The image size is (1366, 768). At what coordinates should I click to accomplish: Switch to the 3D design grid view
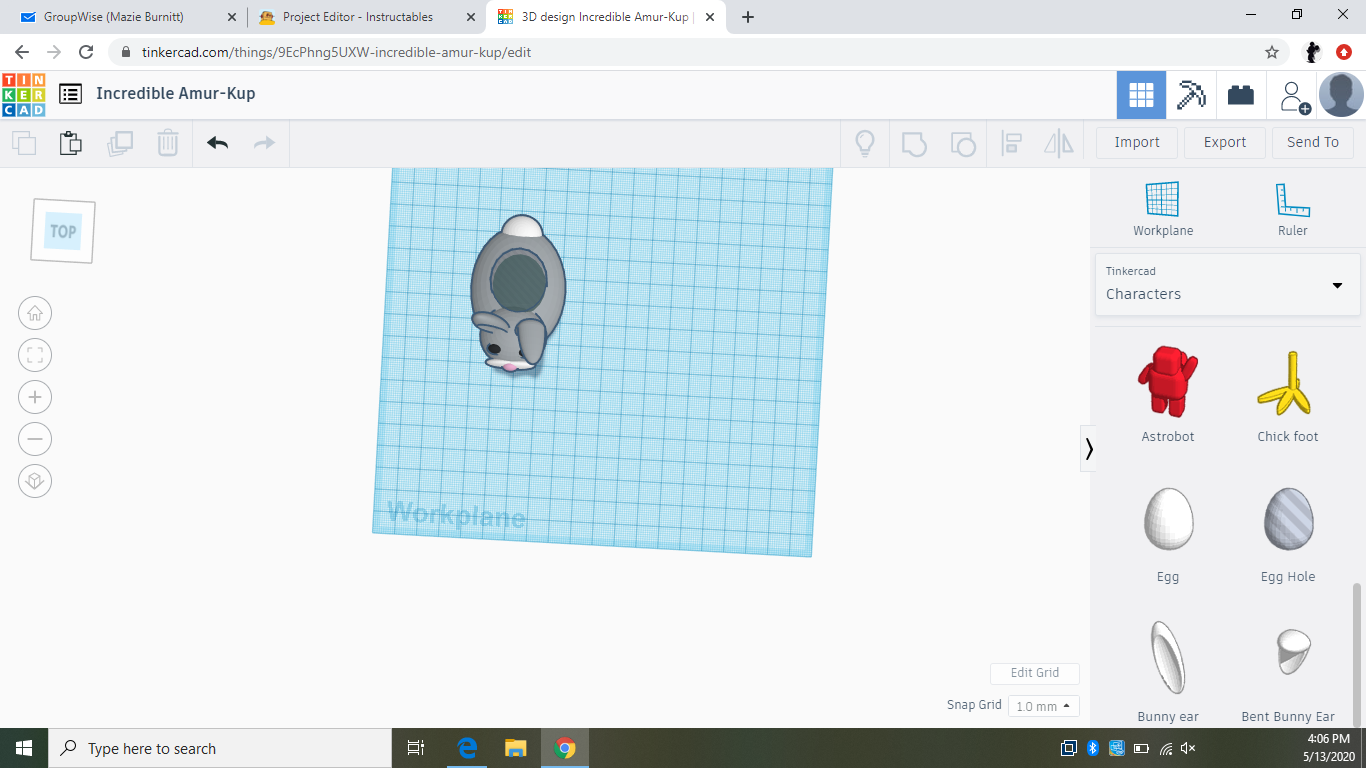pos(1141,95)
